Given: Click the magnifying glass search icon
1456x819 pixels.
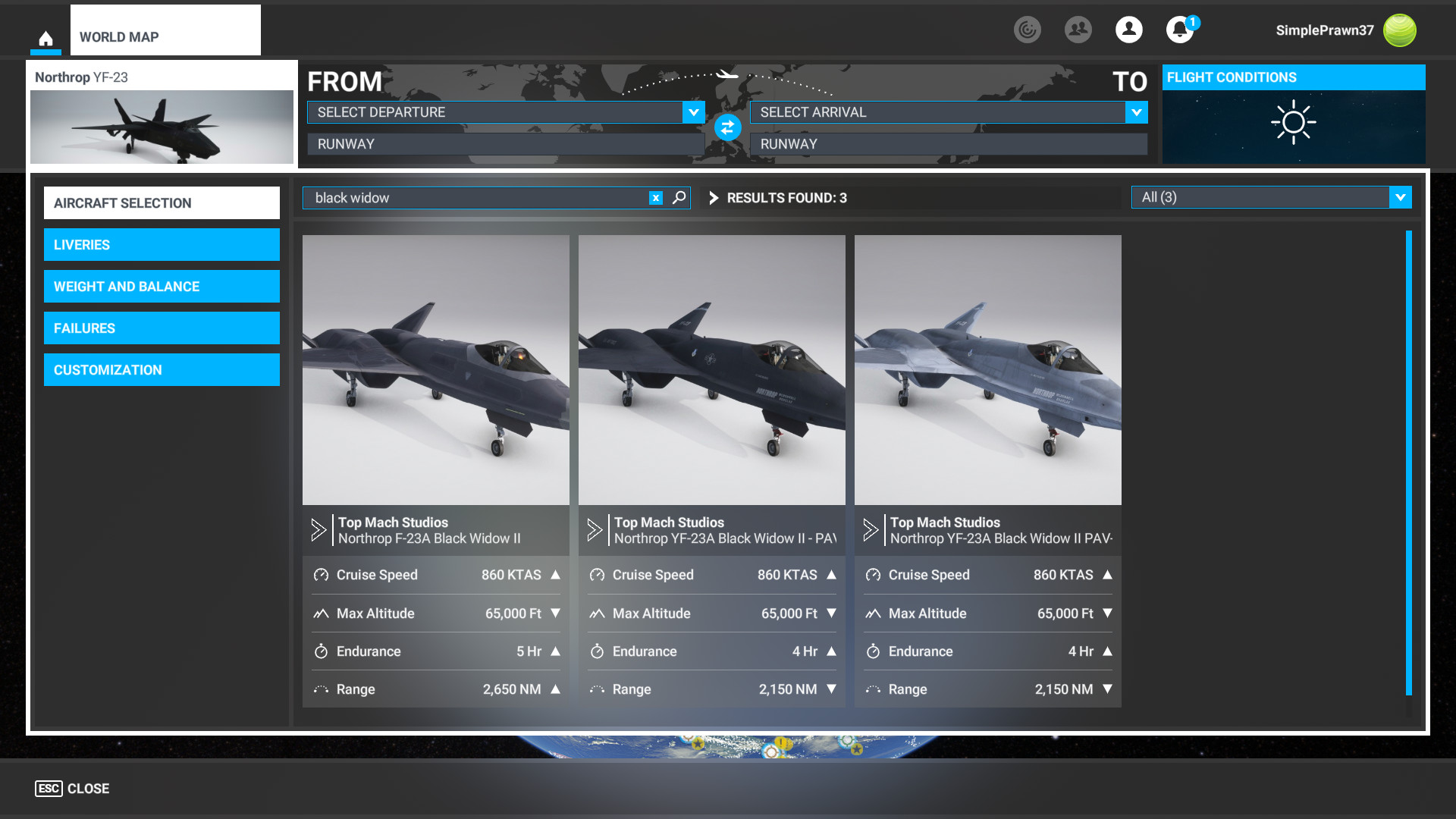Looking at the screenshot, I should [x=679, y=198].
